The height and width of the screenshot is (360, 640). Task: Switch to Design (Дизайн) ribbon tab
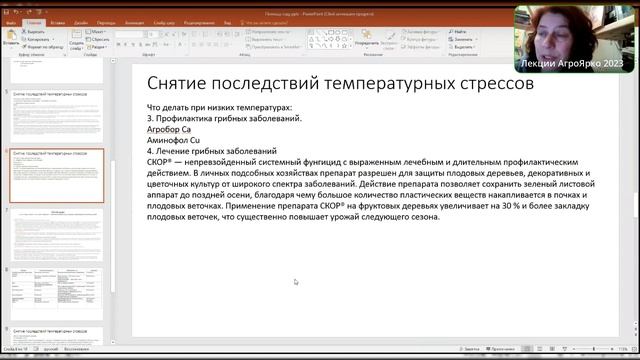click(81, 23)
